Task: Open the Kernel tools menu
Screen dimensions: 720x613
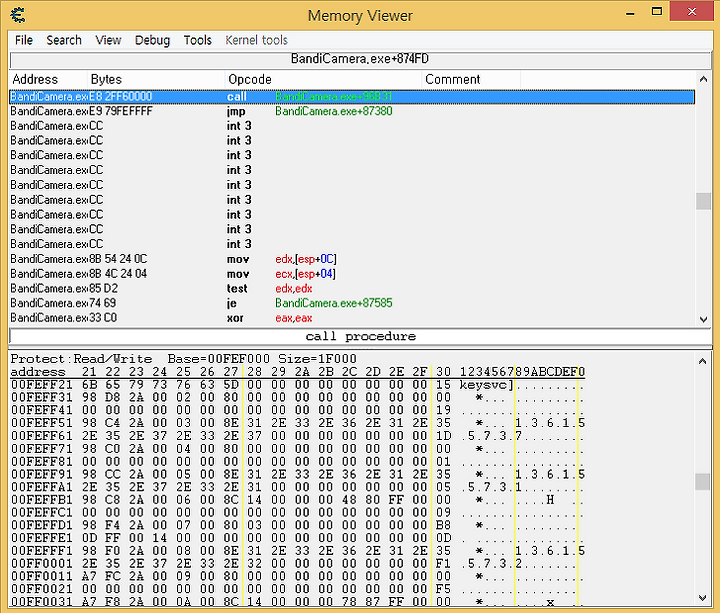Action: pyautogui.click(x=256, y=40)
